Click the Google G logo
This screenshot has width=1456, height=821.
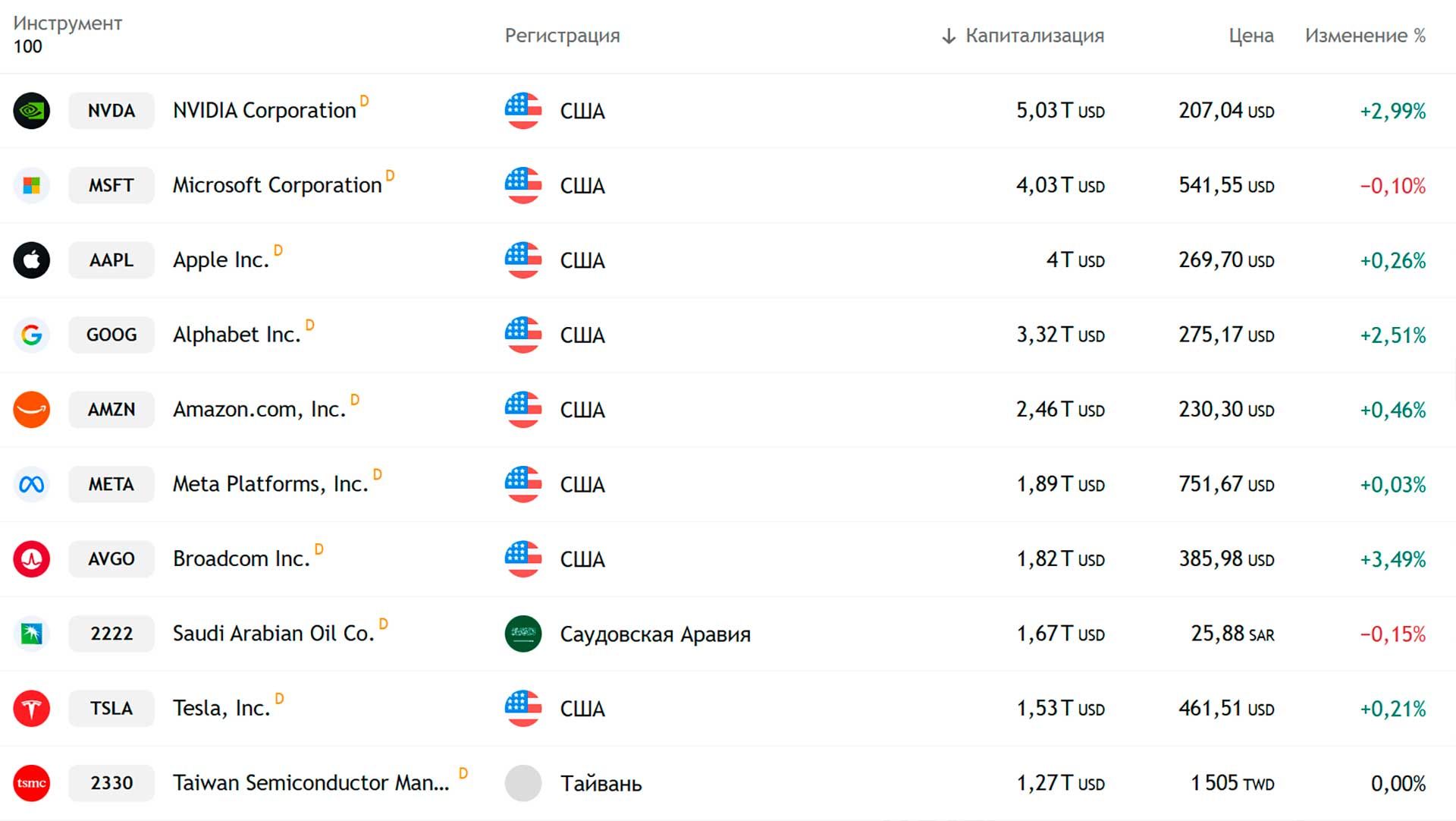tap(32, 335)
